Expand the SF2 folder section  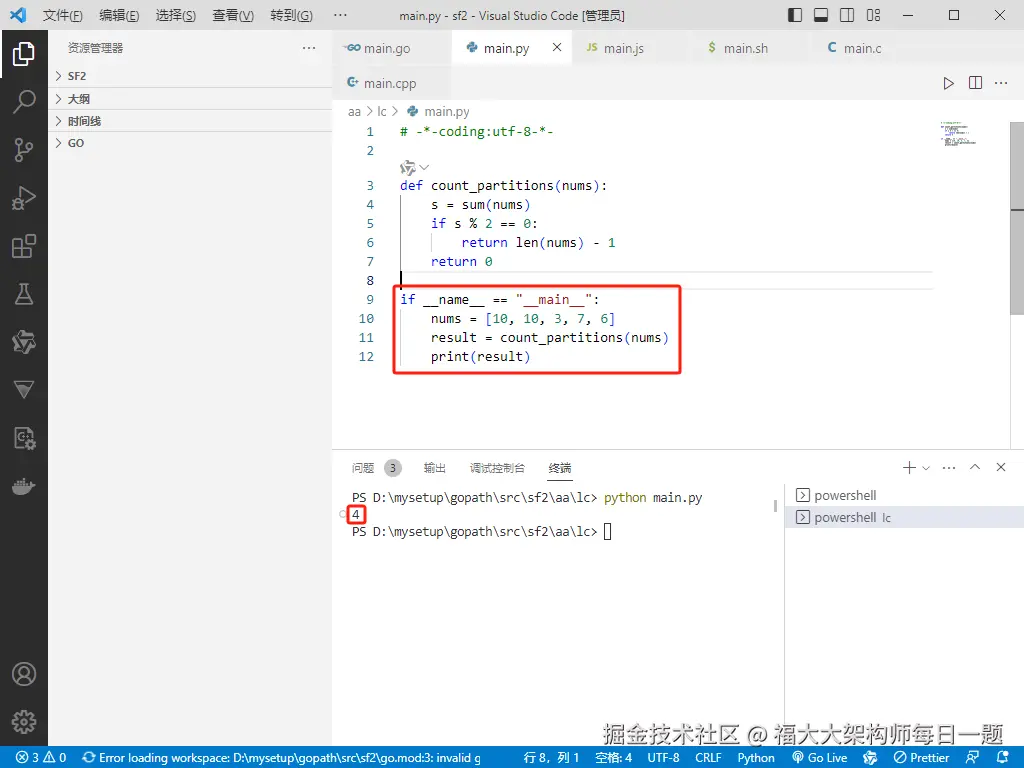click(190, 76)
